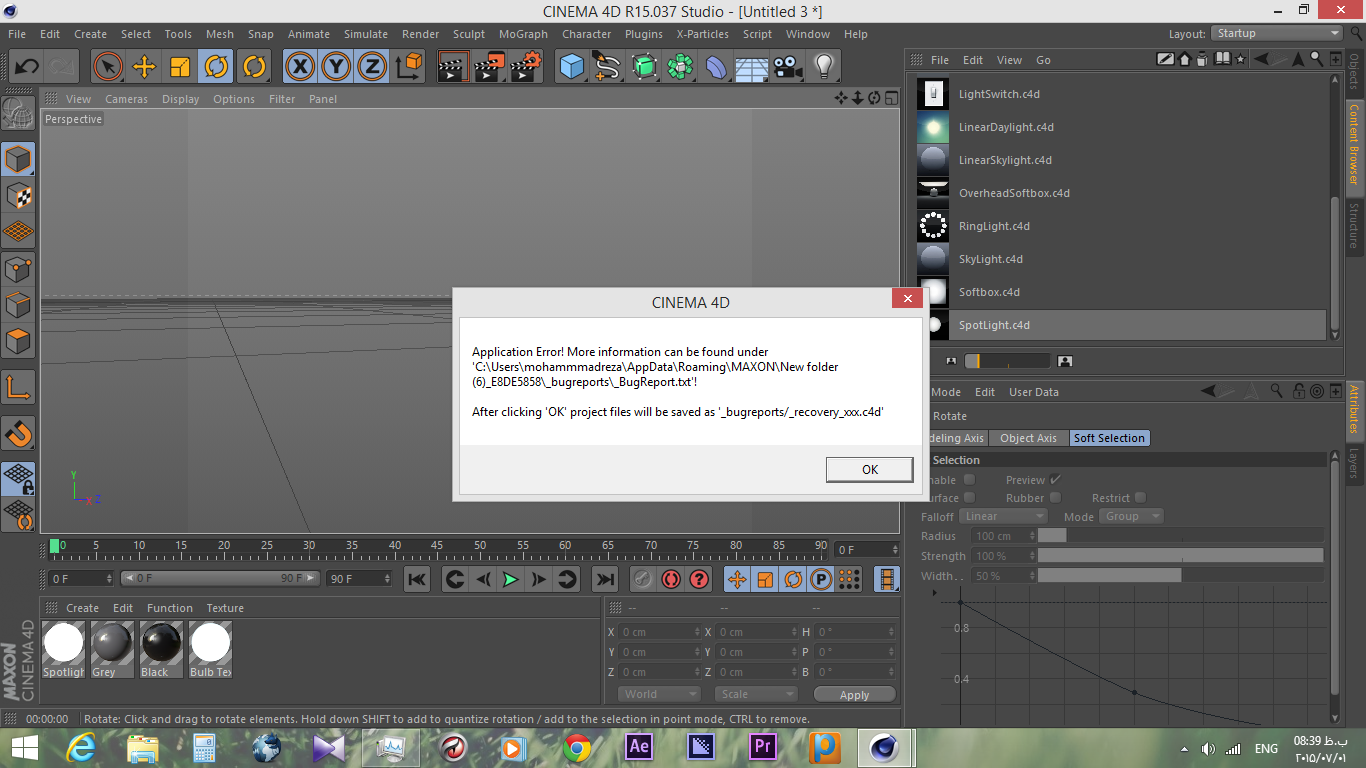Open the Sculpt menu

pos(468,34)
